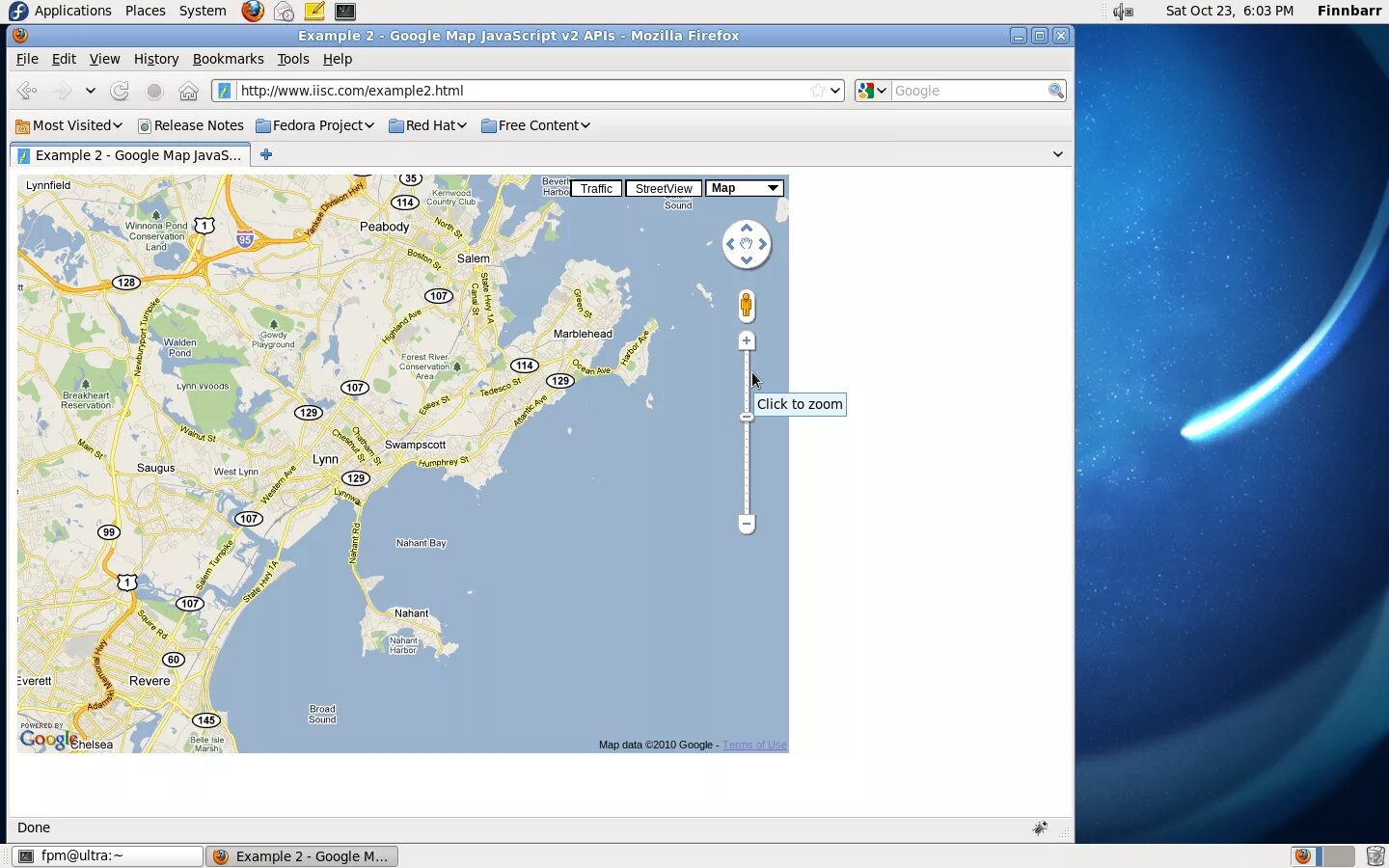Click the status bar add-on icon
The width and height of the screenshot is (1389, 868).
tap(1040, 827)
